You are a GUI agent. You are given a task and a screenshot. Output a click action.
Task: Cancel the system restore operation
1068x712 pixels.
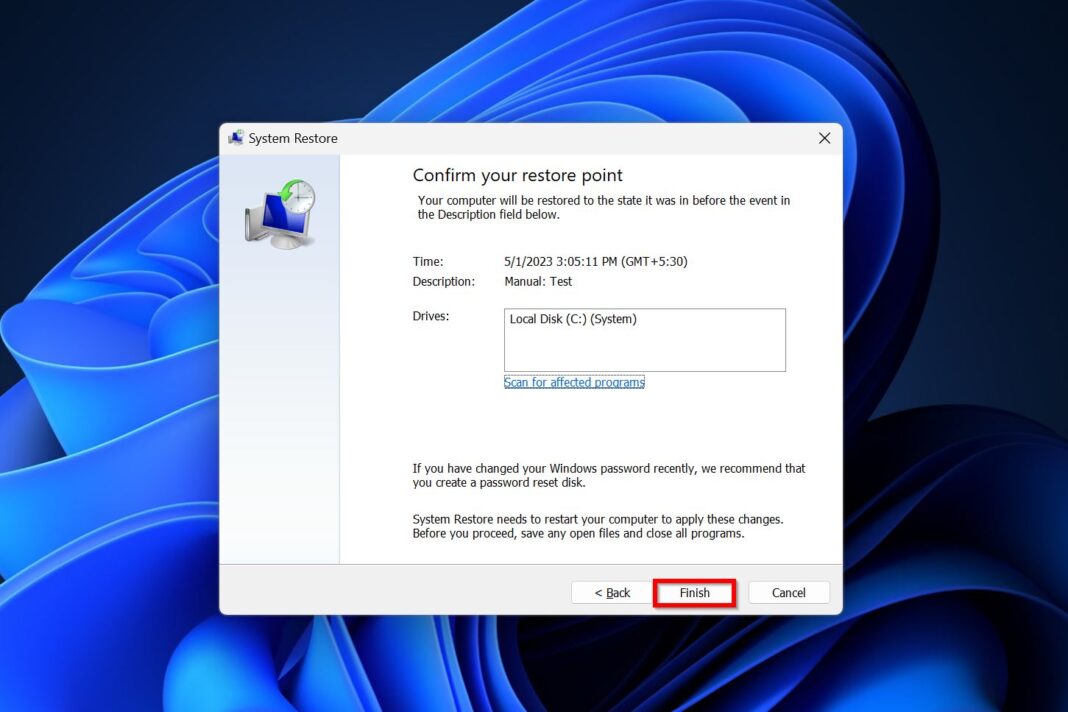click(x=788, y=592)
